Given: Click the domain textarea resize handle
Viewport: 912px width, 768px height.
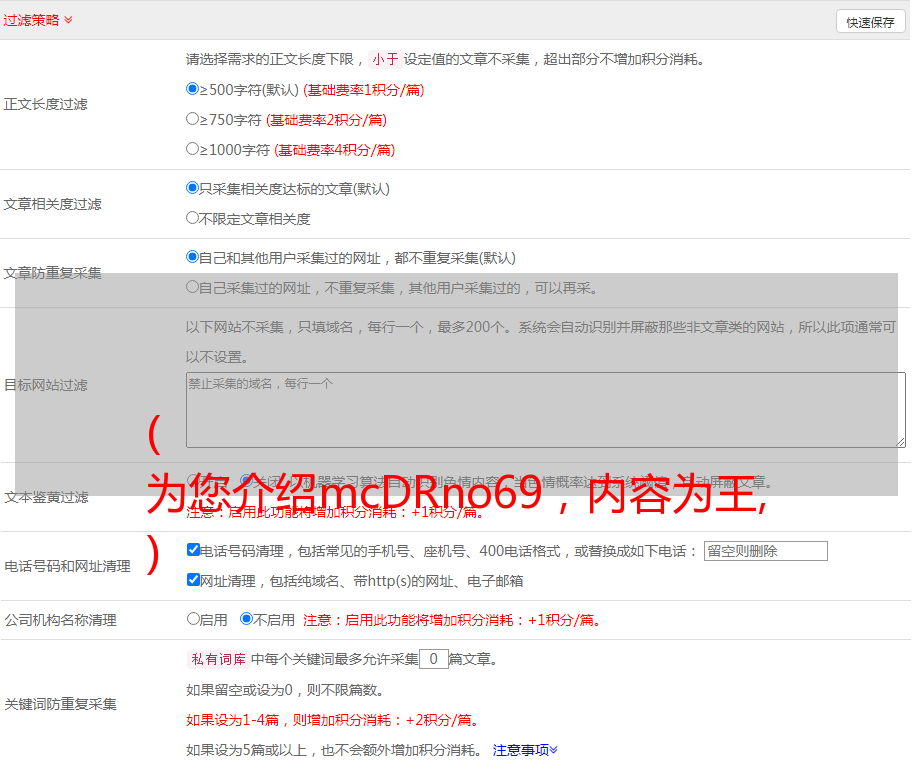Looking at the screenshot, I should 900,442.
